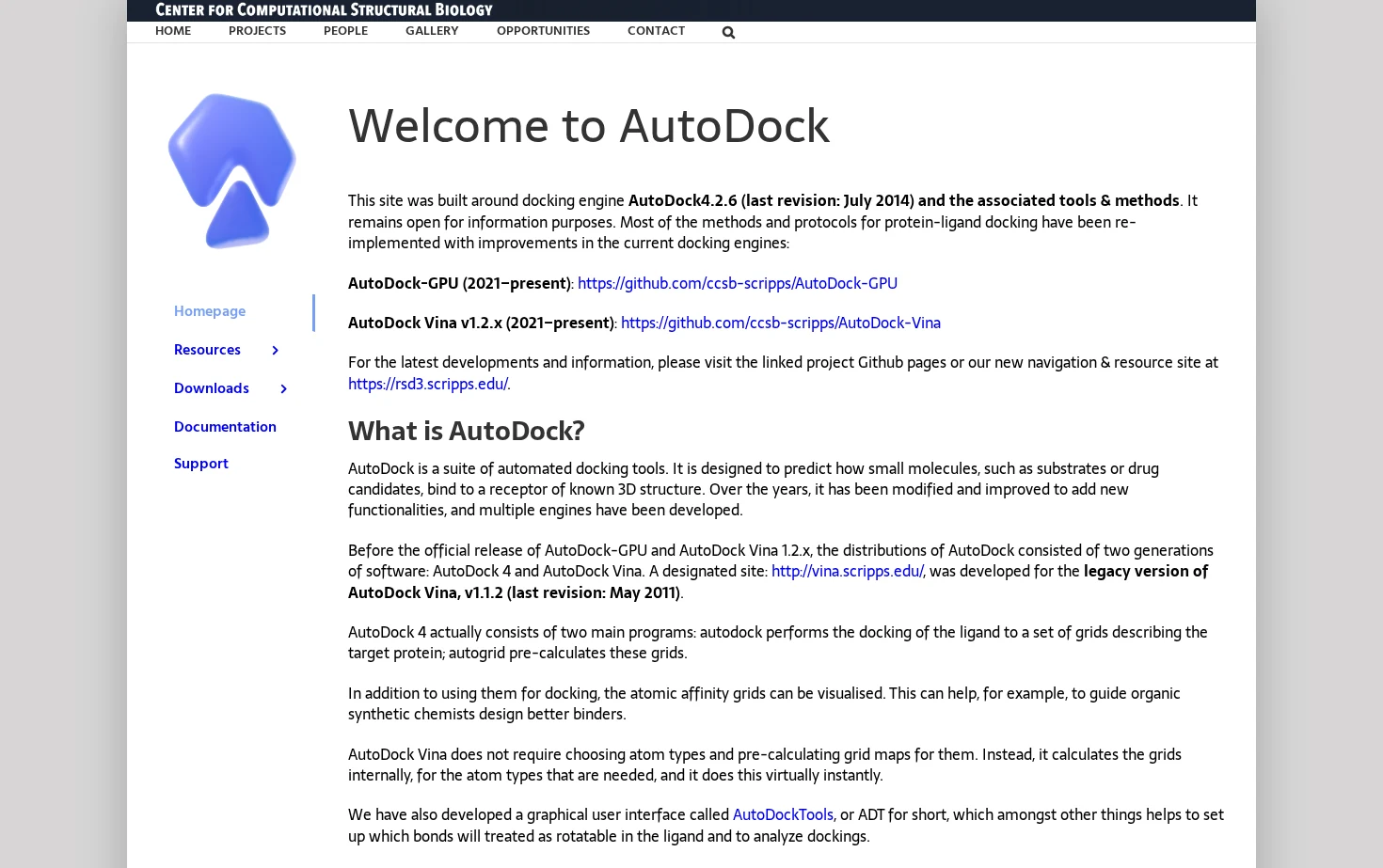
Task: Visit the rsd3.scripps.edu link
Action: pos(428,384)
